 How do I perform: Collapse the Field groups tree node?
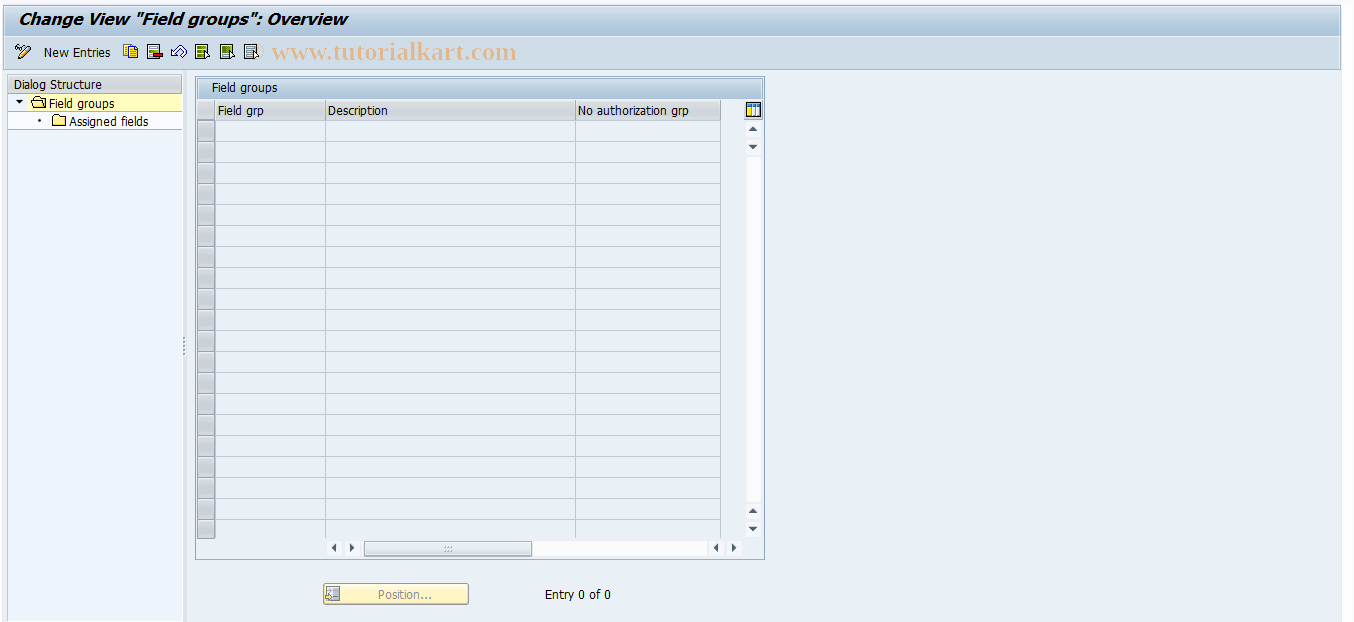(x=19, y=102)
